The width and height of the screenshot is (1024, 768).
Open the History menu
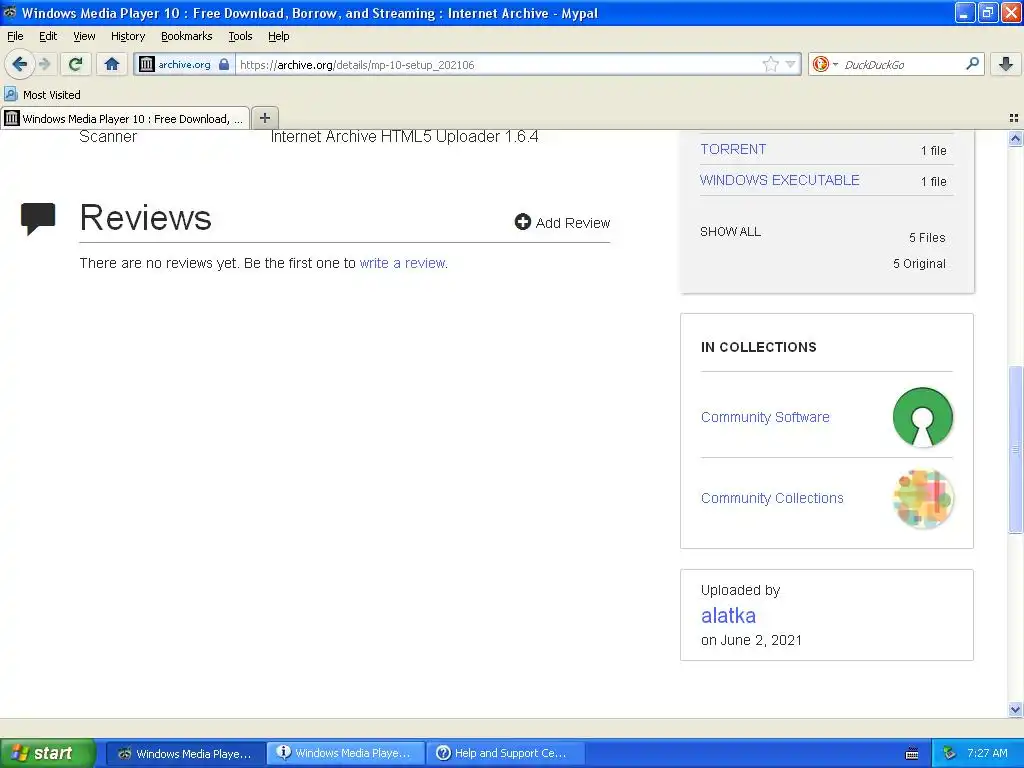click(x=127, y=36)
